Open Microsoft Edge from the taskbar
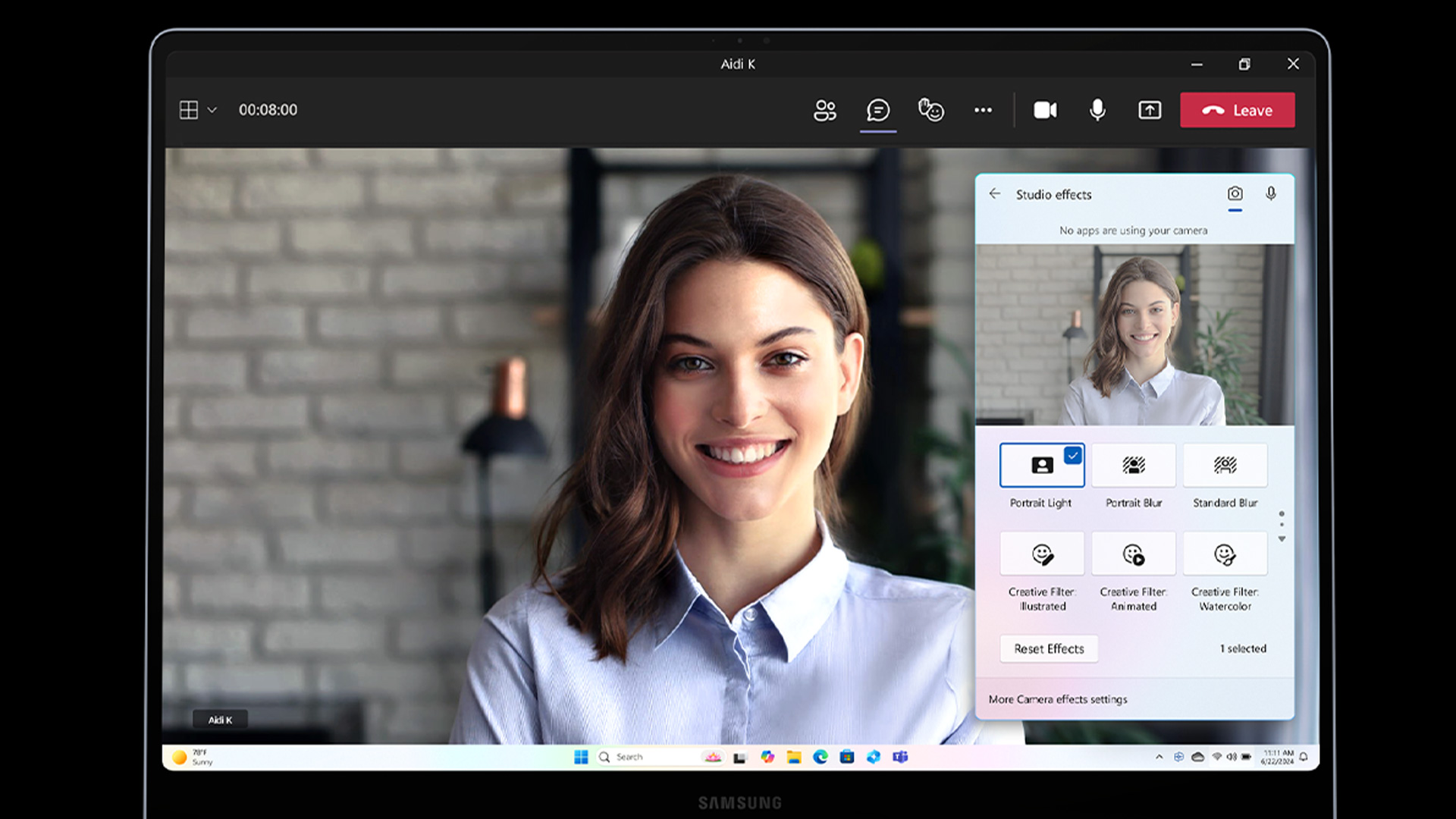1456x819 pixels. click(821, 757)
